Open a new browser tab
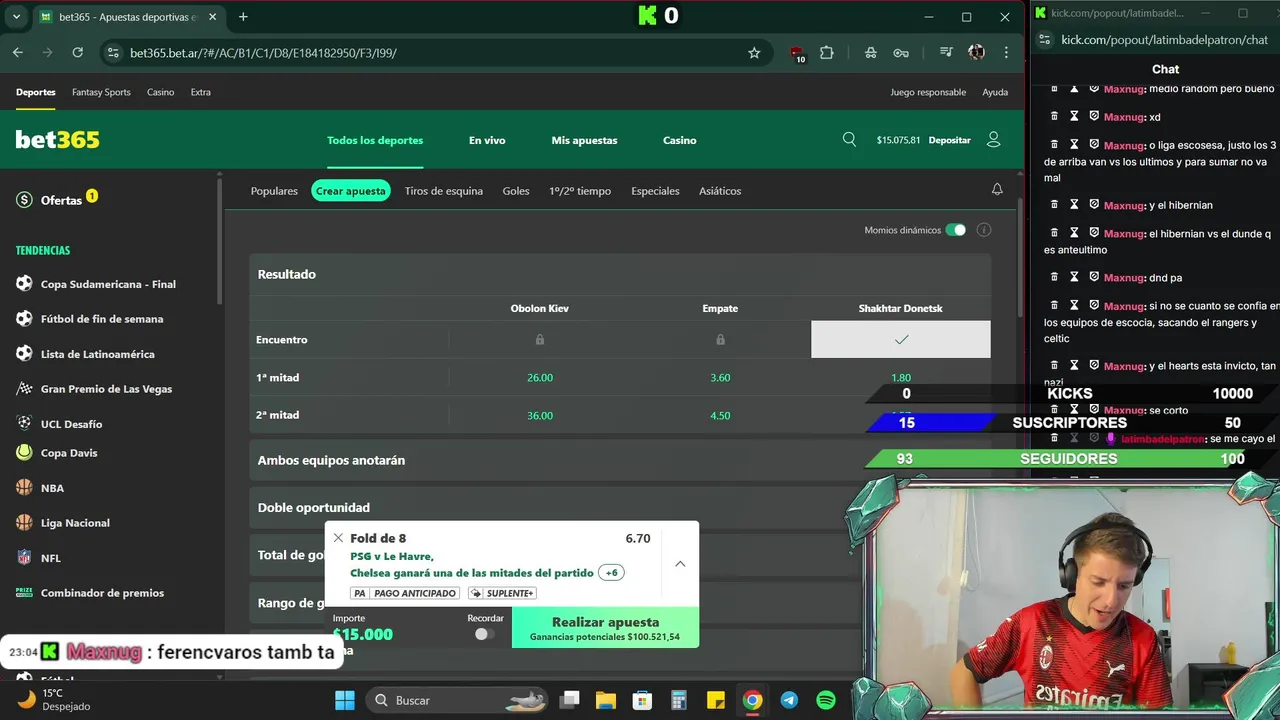Screen dimensions: 1280x720 [x=243, y=17]
